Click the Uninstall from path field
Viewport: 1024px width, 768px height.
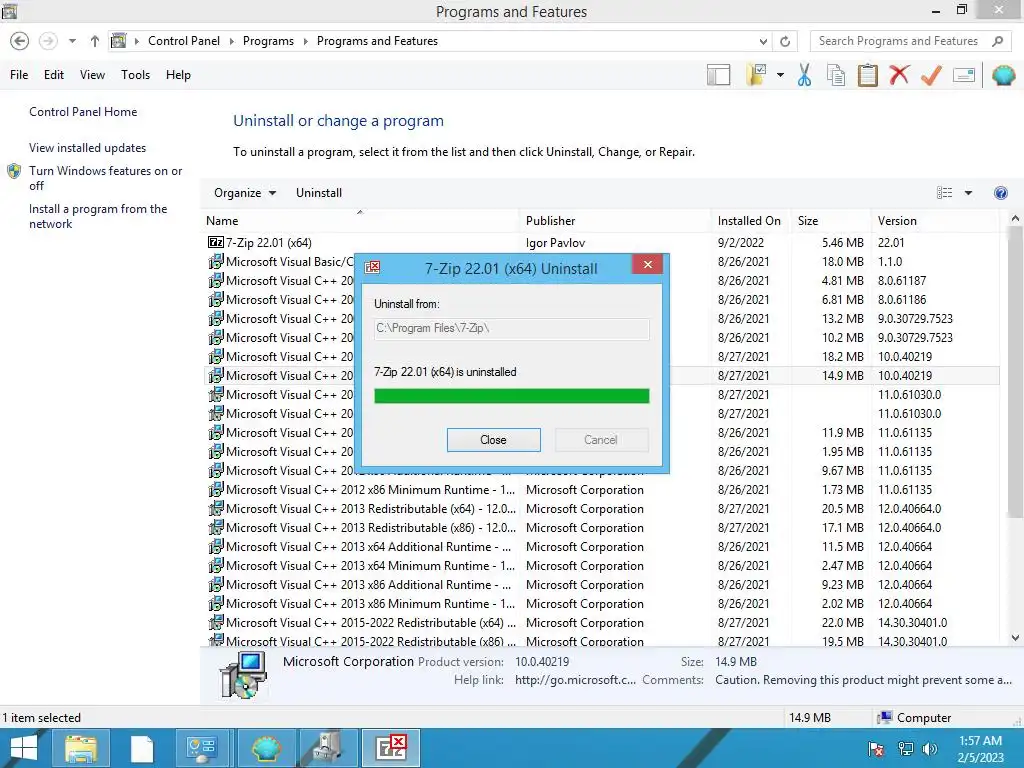click(512, 328)
